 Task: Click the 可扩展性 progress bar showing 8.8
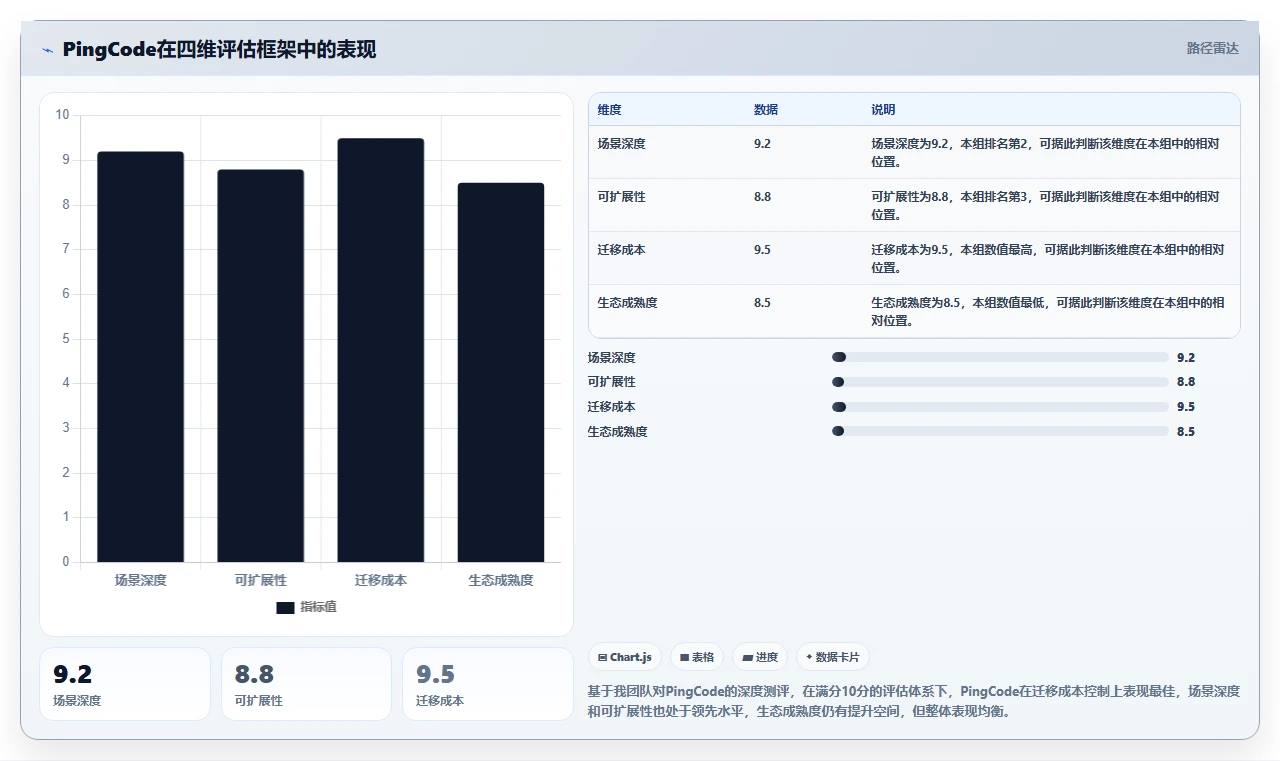point(1000,382)
